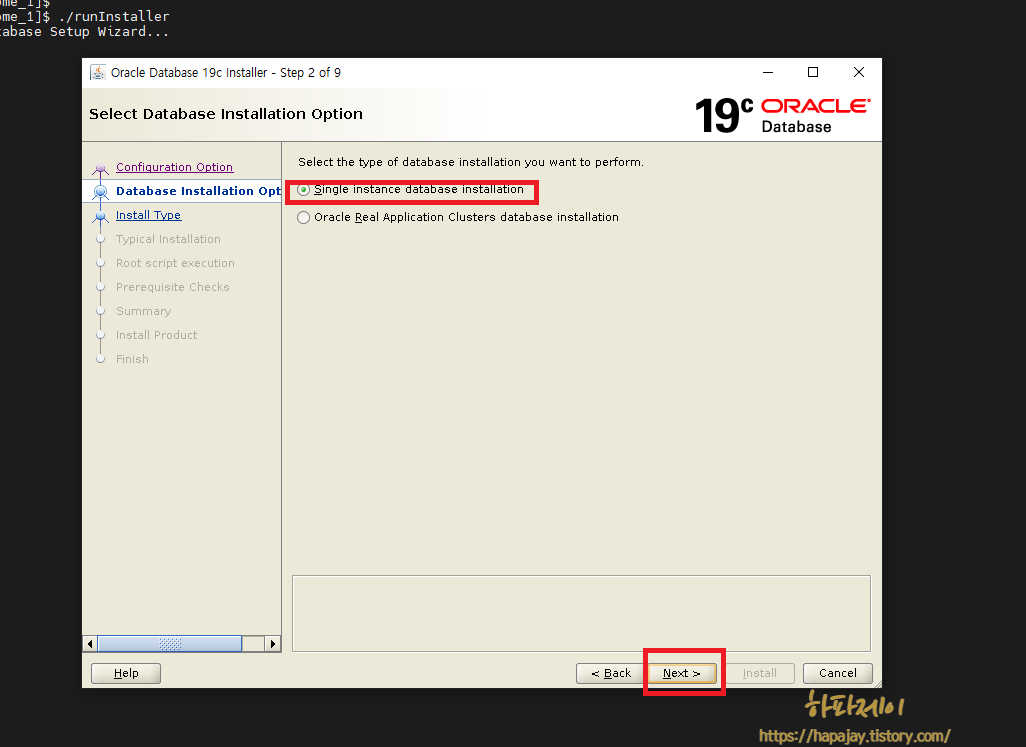
Task: Select Database Installation Option step in sidebar
Action: 198,191
